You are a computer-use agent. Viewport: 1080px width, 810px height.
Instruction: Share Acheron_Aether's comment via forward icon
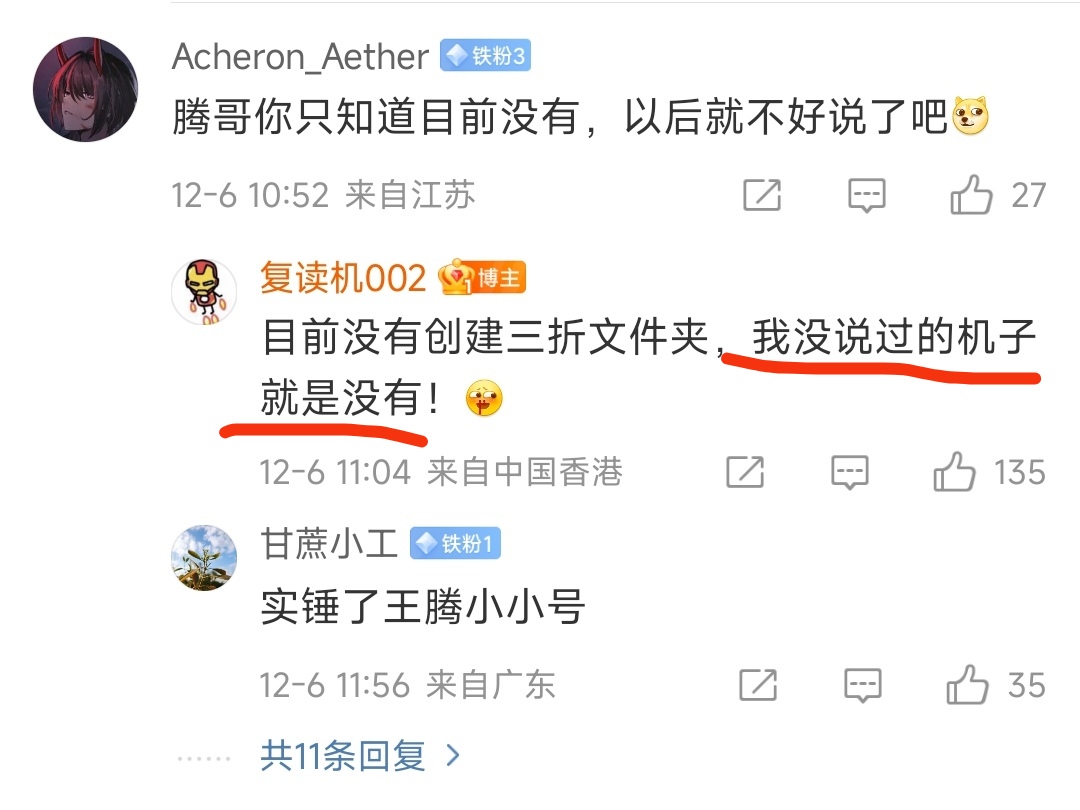point(762,195)
